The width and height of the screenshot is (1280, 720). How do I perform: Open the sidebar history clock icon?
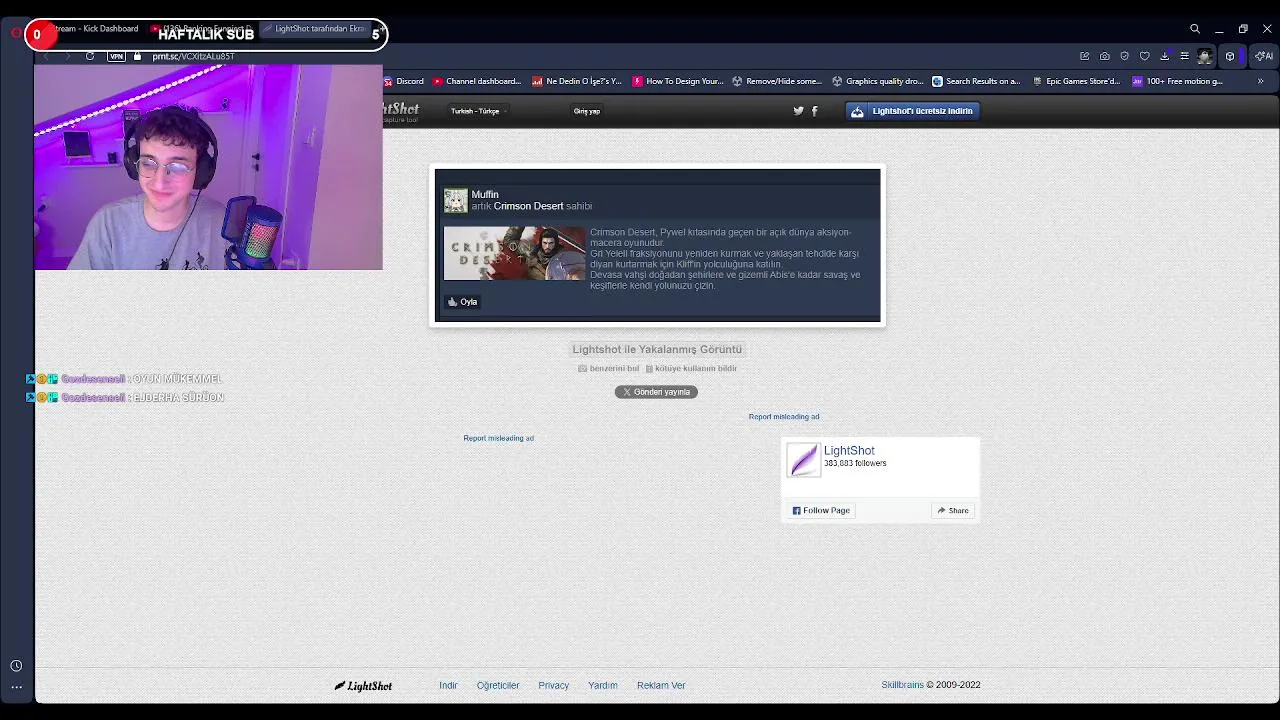coord(16,666)
